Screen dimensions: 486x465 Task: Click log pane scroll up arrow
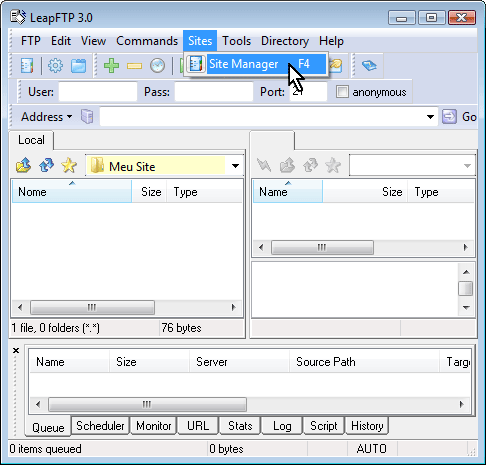click(x=466, y=272)
